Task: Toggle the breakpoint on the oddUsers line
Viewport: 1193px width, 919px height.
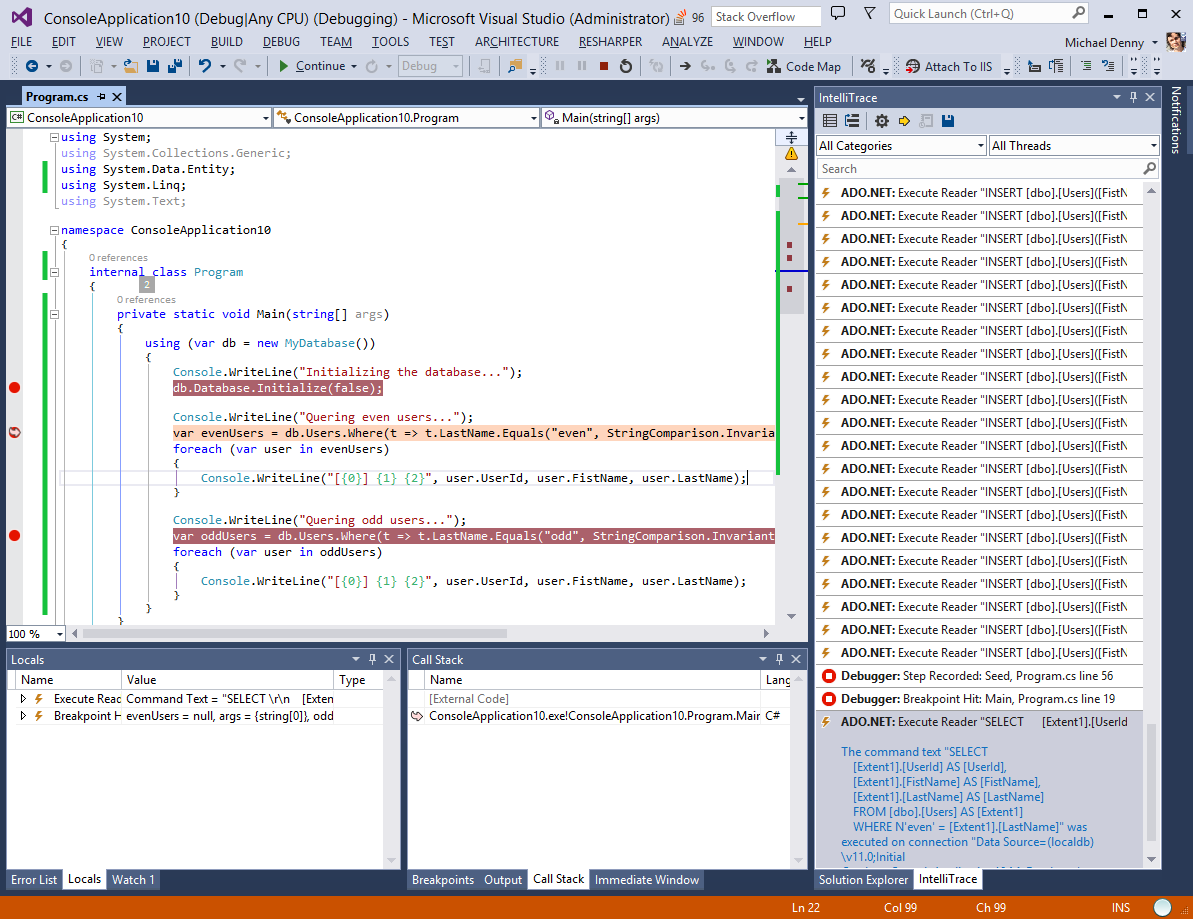Action: click(14, 536)
